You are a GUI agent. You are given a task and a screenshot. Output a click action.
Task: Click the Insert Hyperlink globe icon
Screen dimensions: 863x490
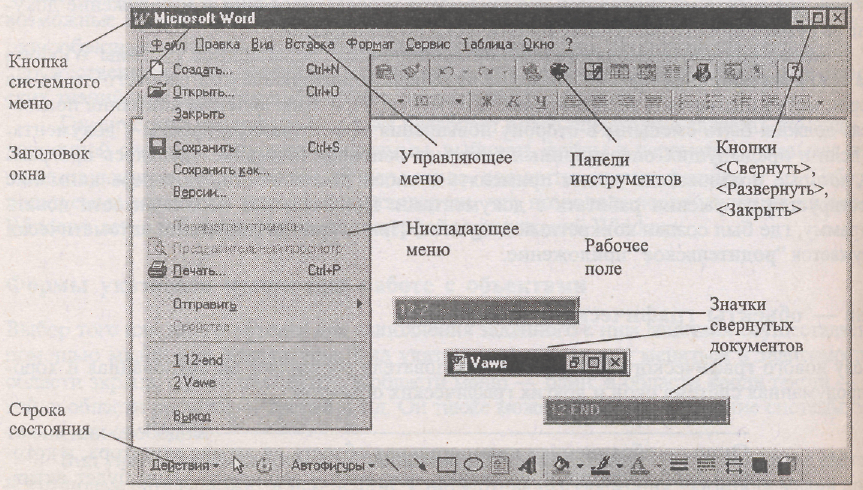(532, 72)
